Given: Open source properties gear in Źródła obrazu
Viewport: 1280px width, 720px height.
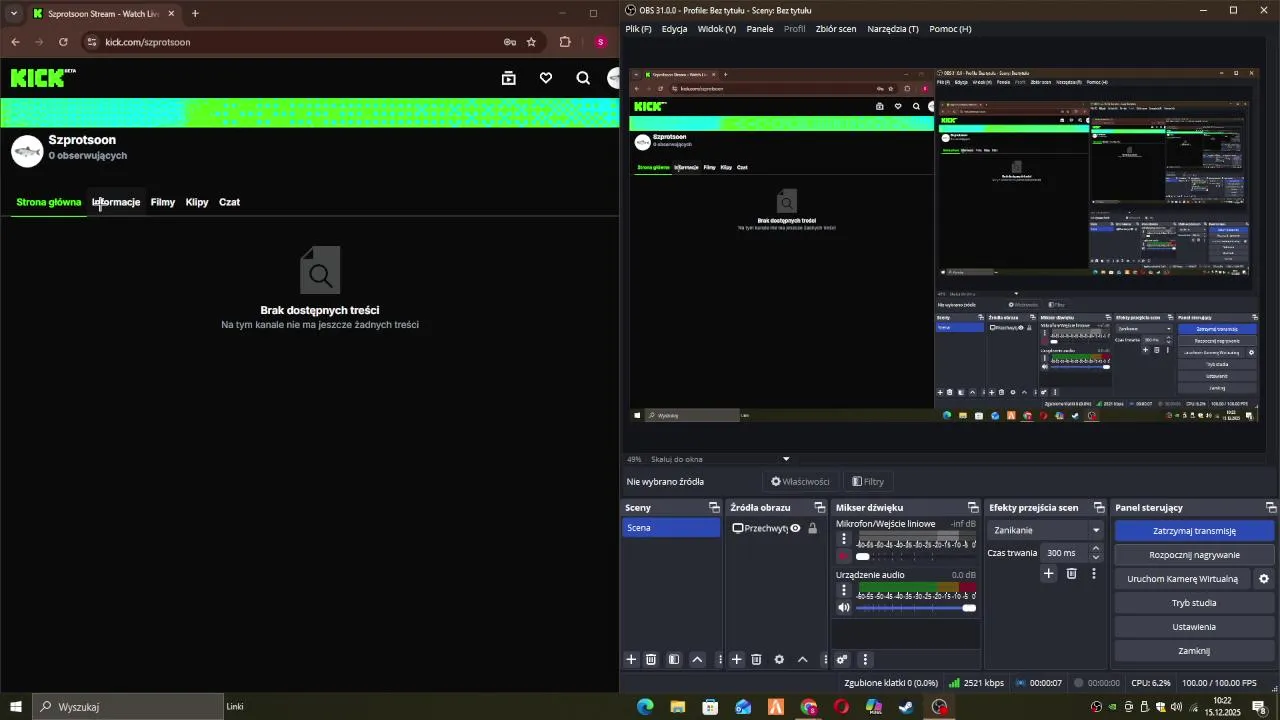Looking at the screenshot, I should tap(779, 660).
